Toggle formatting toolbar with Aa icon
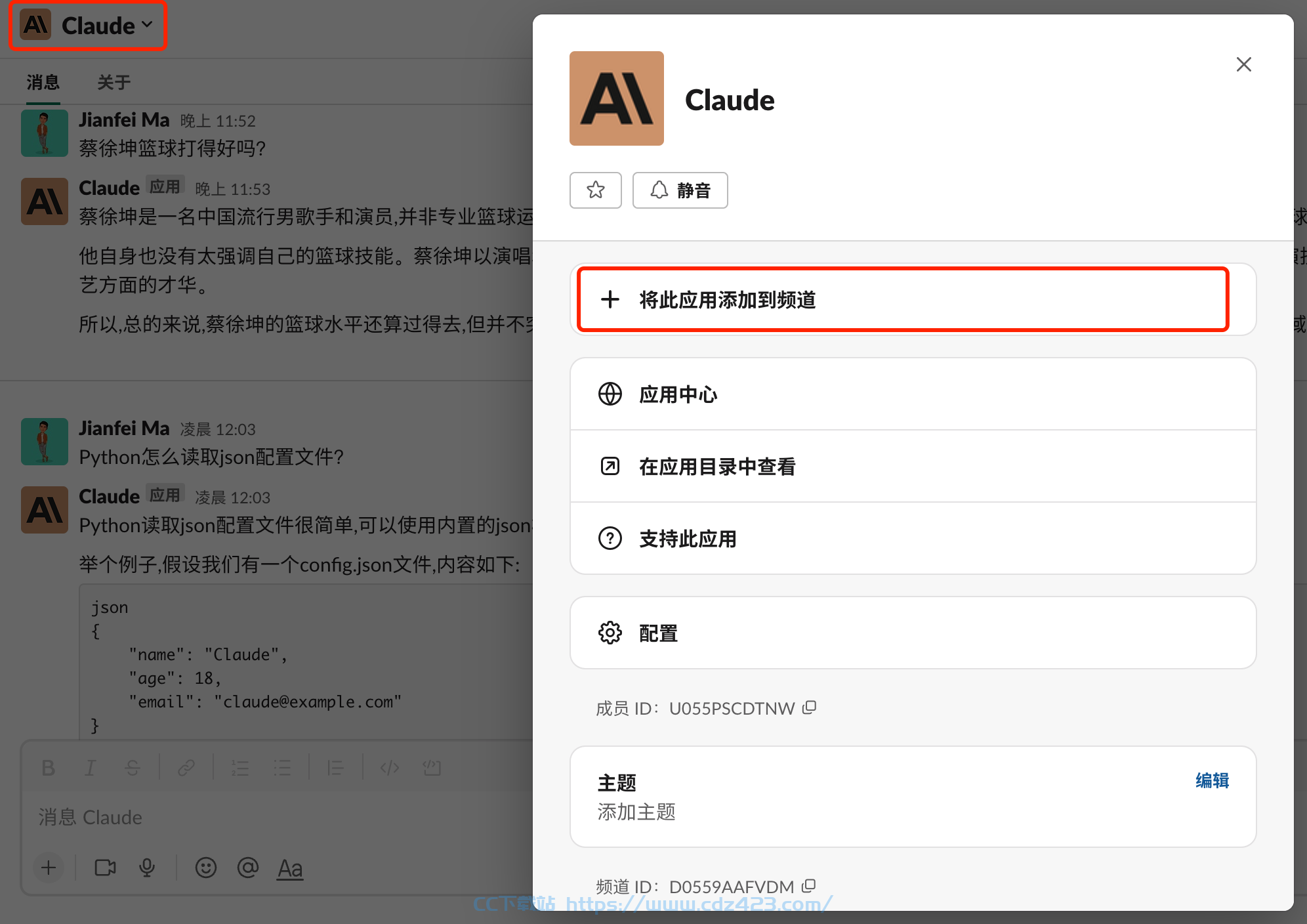 pos(290,868)
